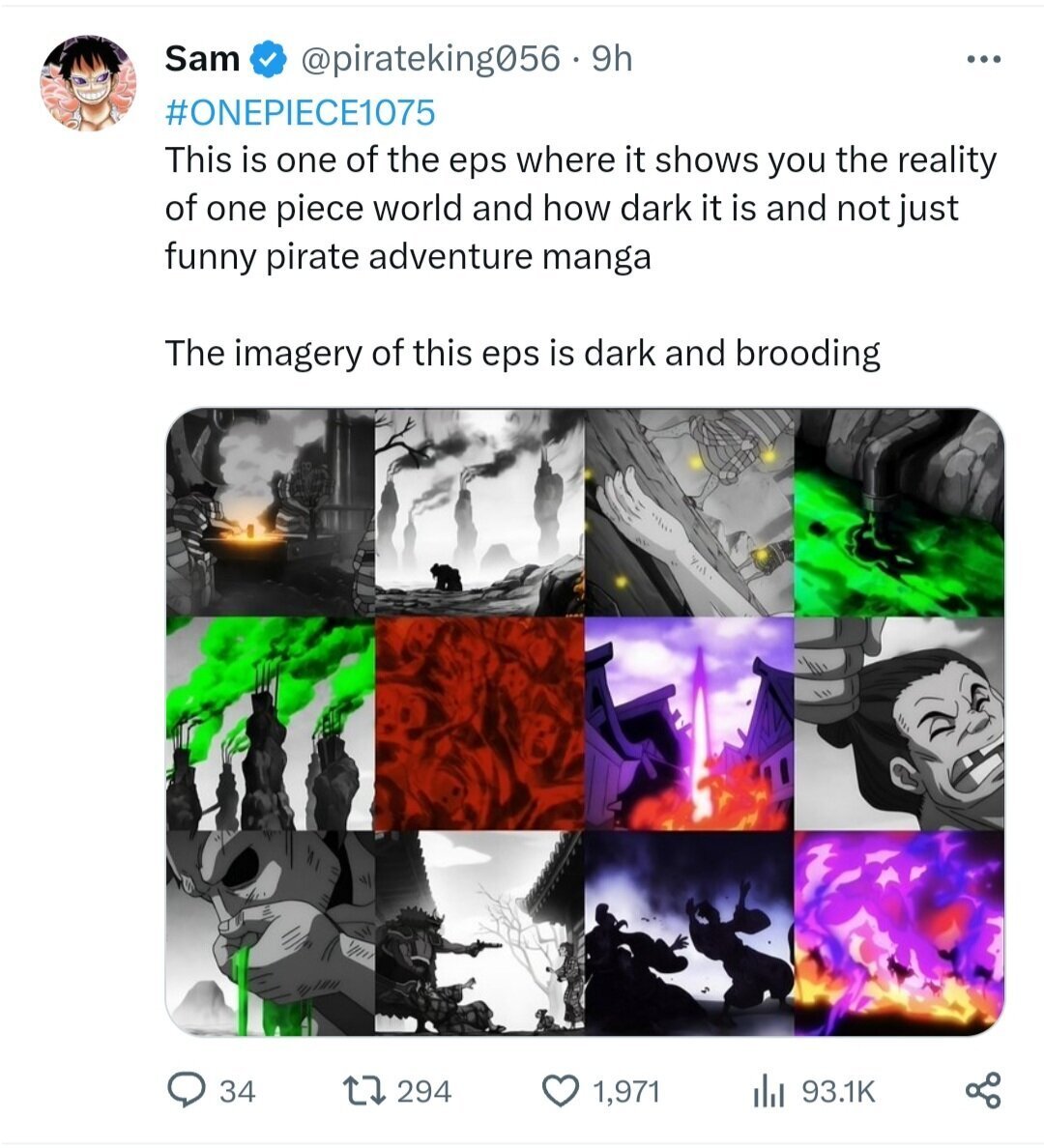Click the blue verified badge
Viewport: 1044px width, 1148px height.
click(268, 60)
